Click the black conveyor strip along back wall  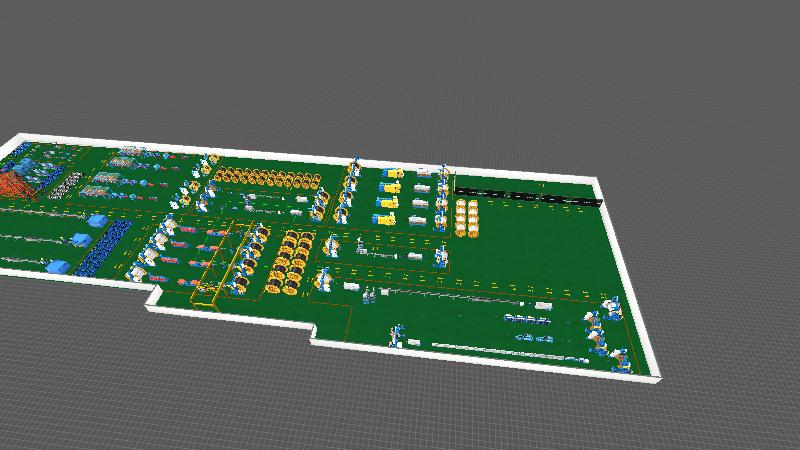[x=527, y=195]
